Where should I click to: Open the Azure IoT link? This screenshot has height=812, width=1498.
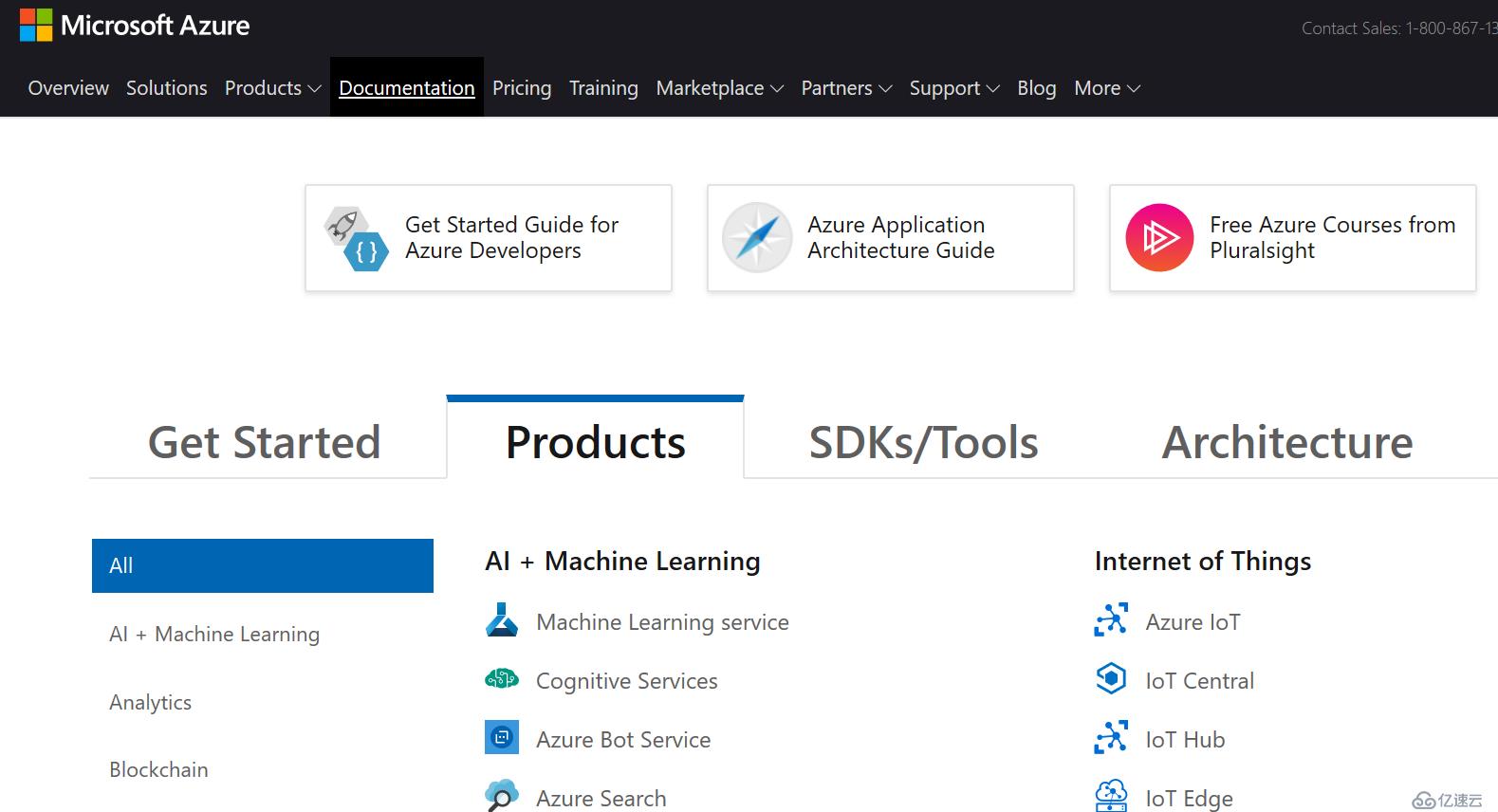tap(1193, 622)
